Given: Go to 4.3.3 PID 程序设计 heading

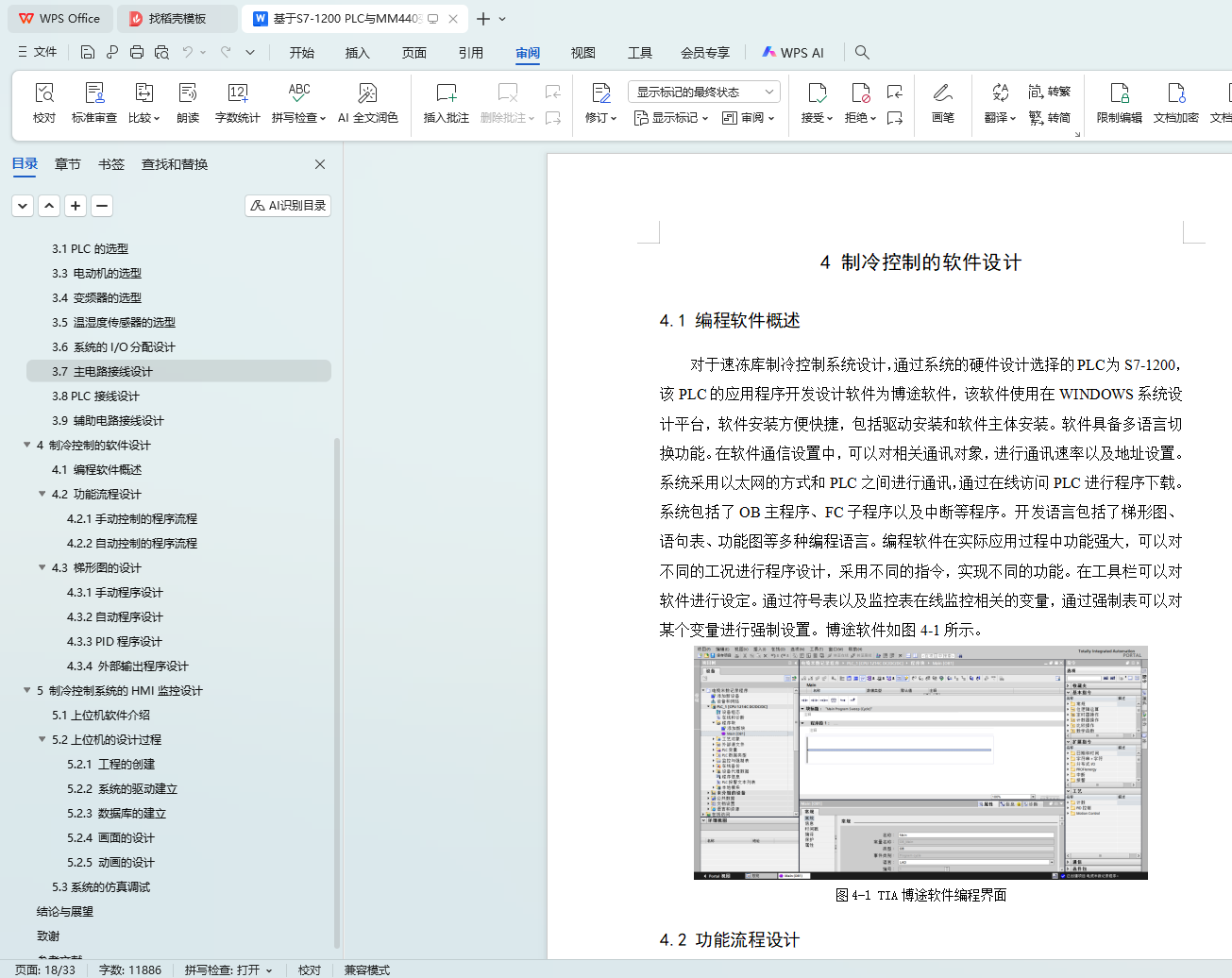Looking at the screenshot, I should tap(114, 641).
